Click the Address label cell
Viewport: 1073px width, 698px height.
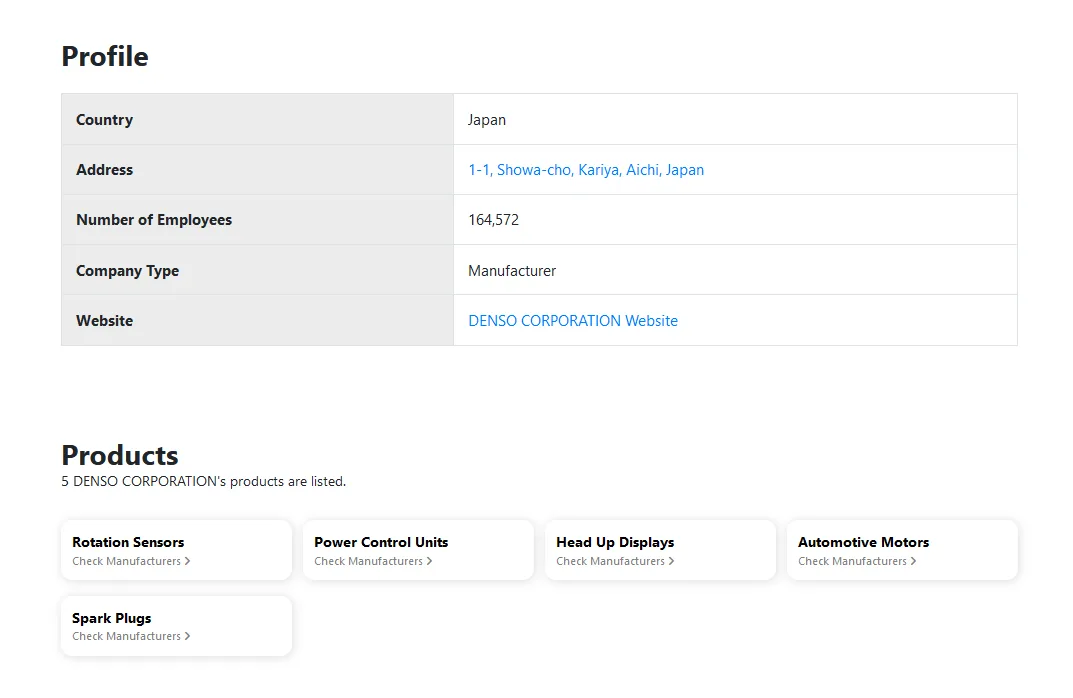coord(257,170)
